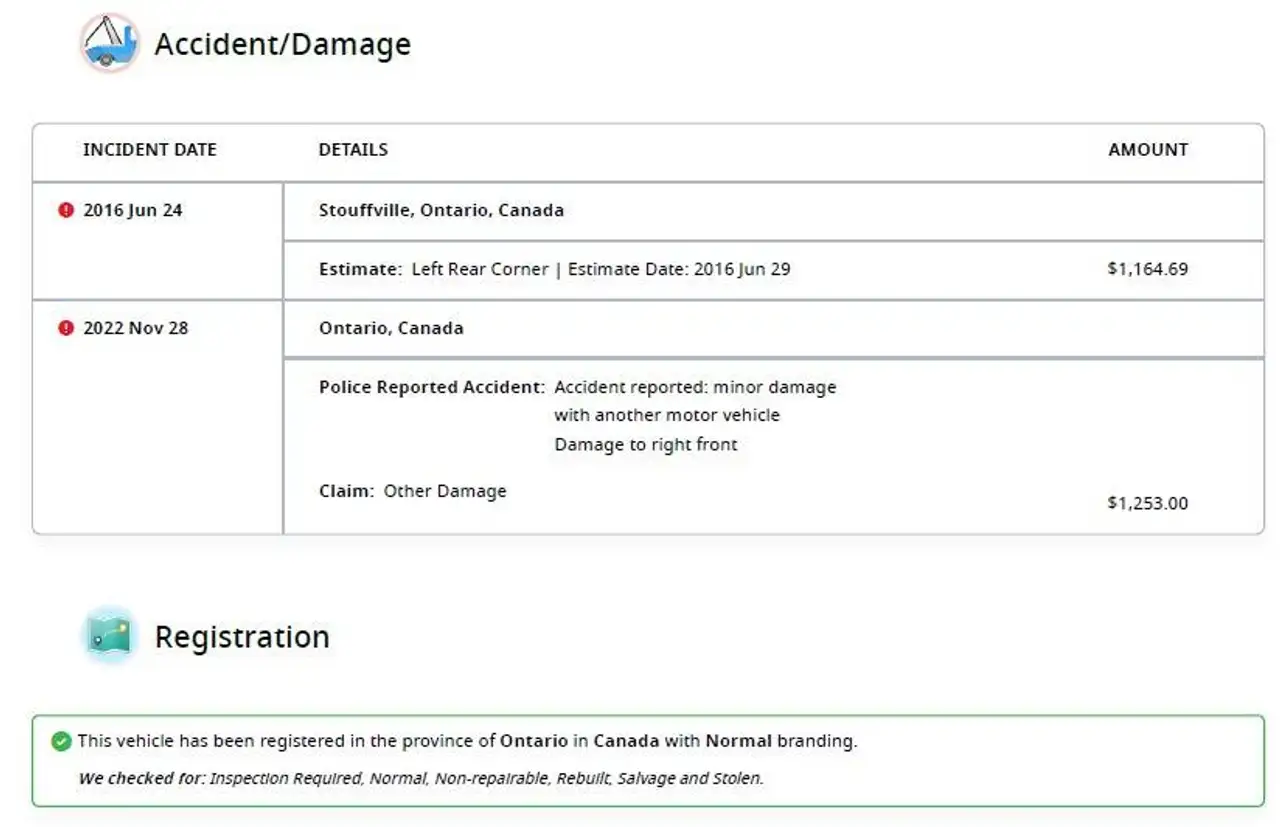Screen dimensions: 1280x827
Task: Select the 2016 Jun 24 incident date
Action: tap(133, 210)
